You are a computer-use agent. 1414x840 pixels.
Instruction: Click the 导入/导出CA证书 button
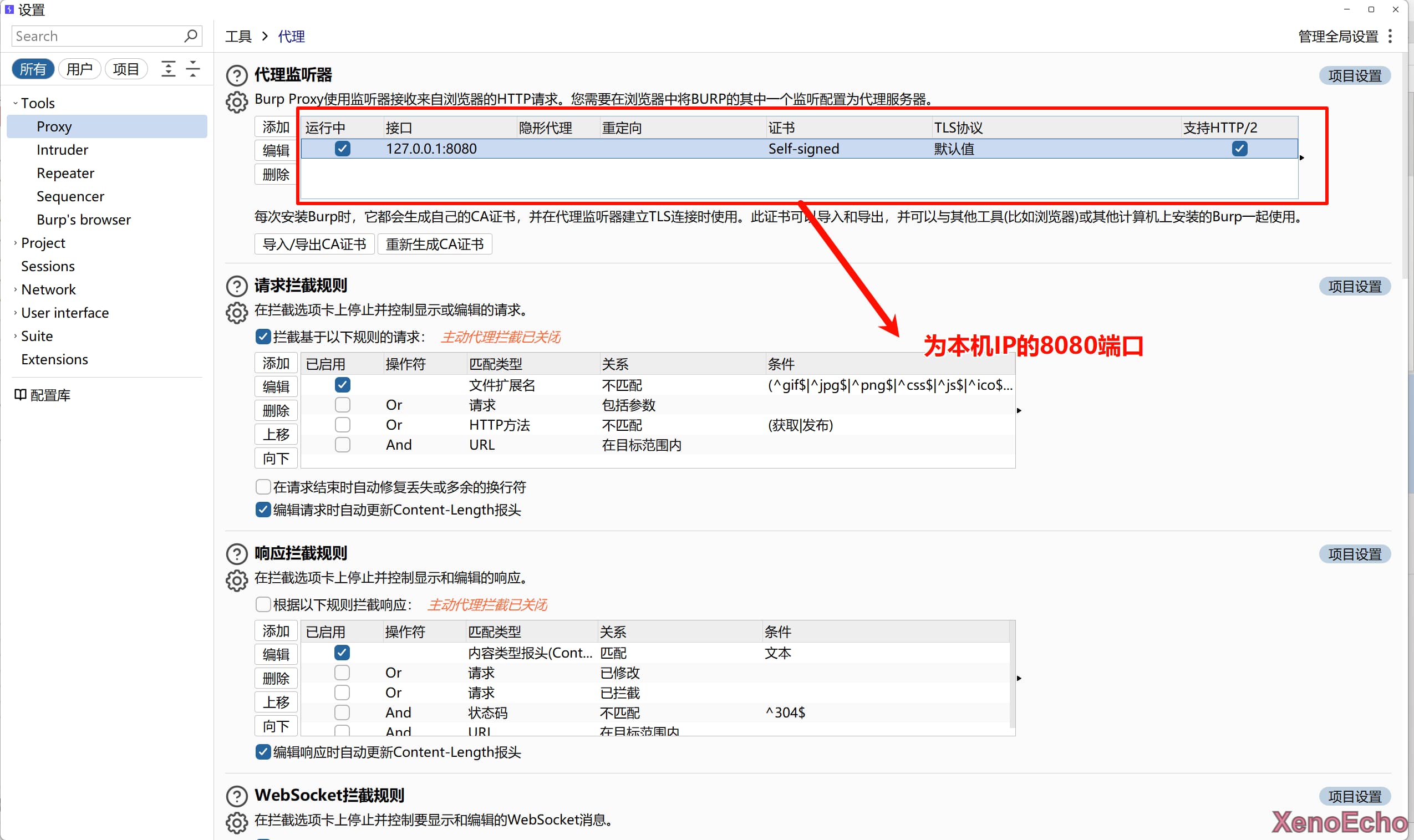tap(314, 244)
